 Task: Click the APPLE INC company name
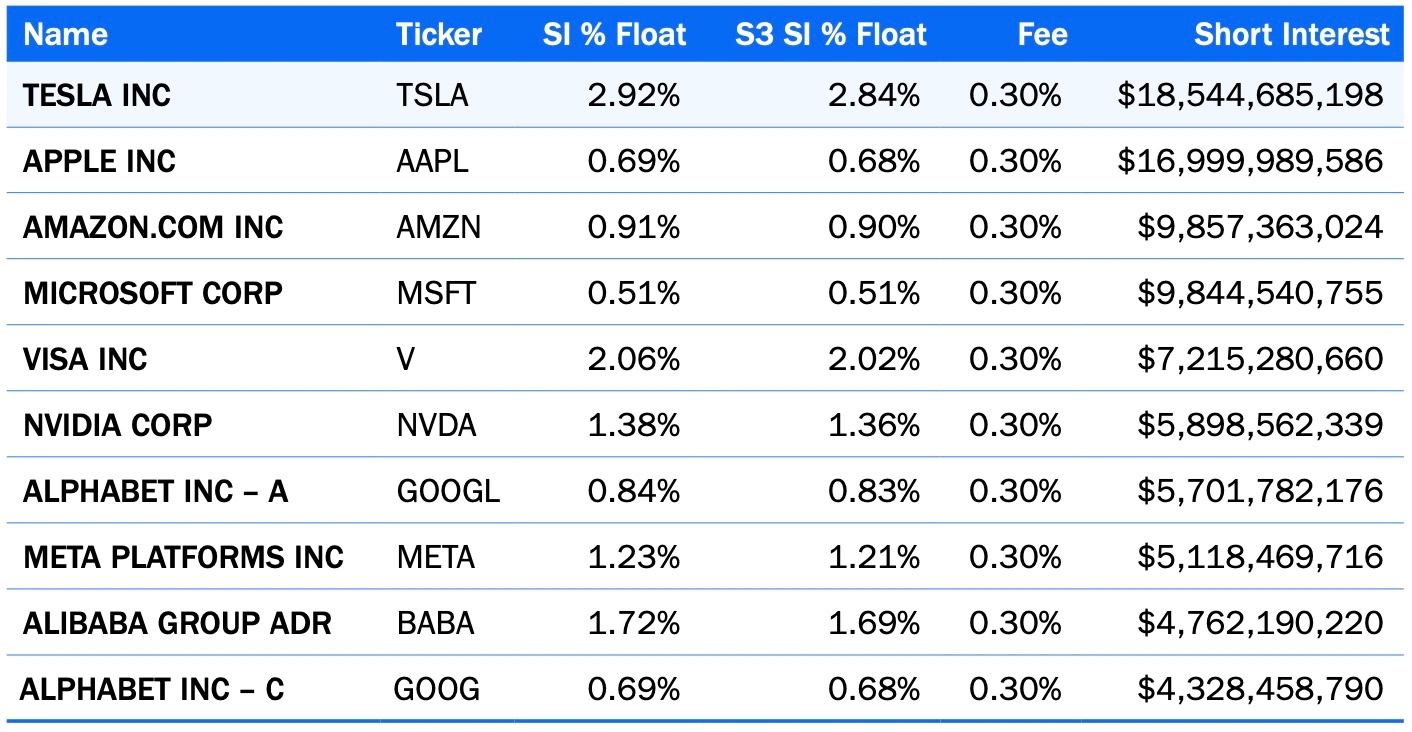tap(99, 161)
